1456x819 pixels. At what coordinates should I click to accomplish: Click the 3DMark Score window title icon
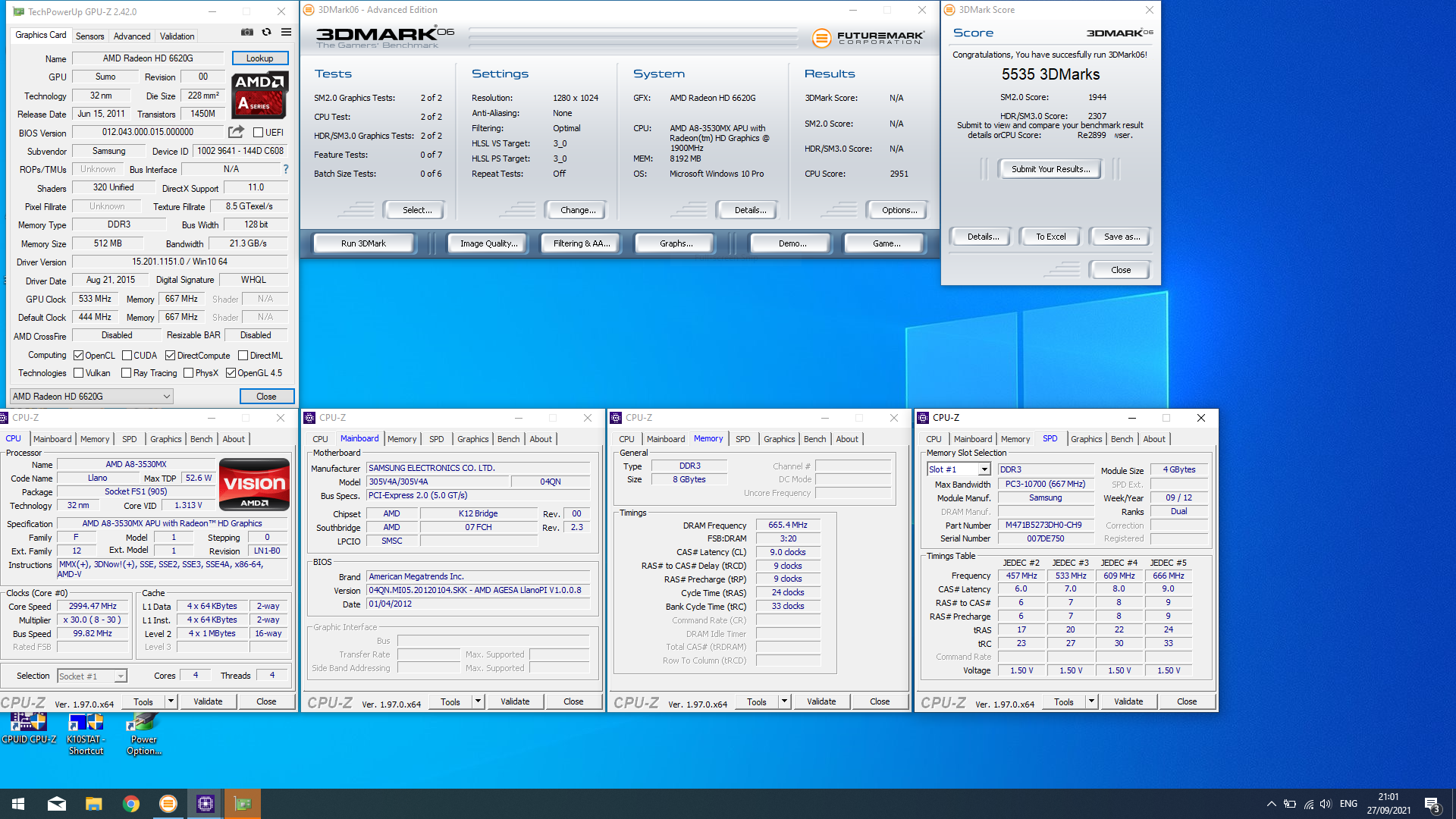coord(949,10)
